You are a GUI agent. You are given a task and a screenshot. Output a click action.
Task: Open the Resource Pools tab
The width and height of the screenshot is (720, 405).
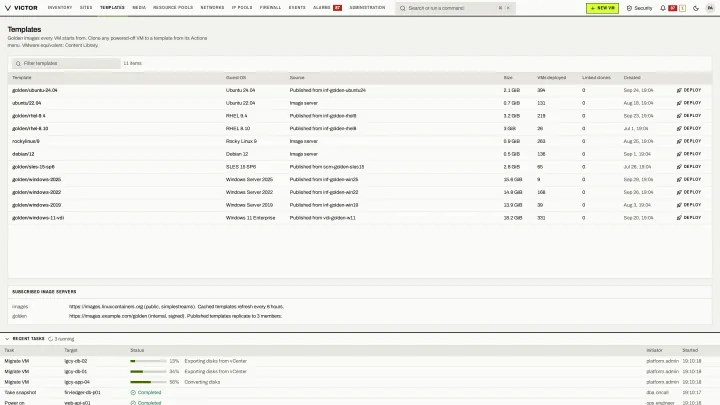pos(173,8)
